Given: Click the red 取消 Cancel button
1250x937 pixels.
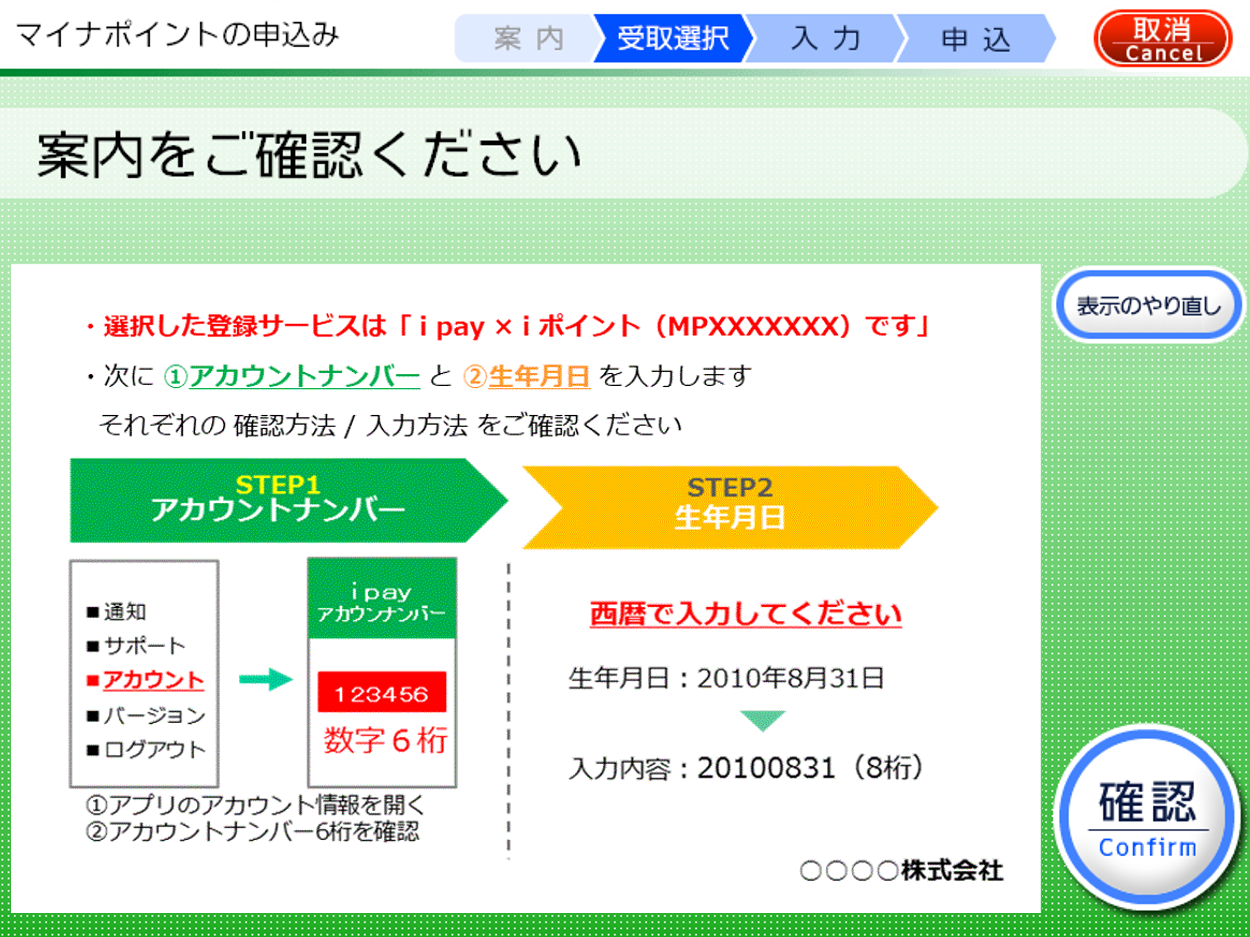Looking at the screenshot, I should pos(1163,37).
